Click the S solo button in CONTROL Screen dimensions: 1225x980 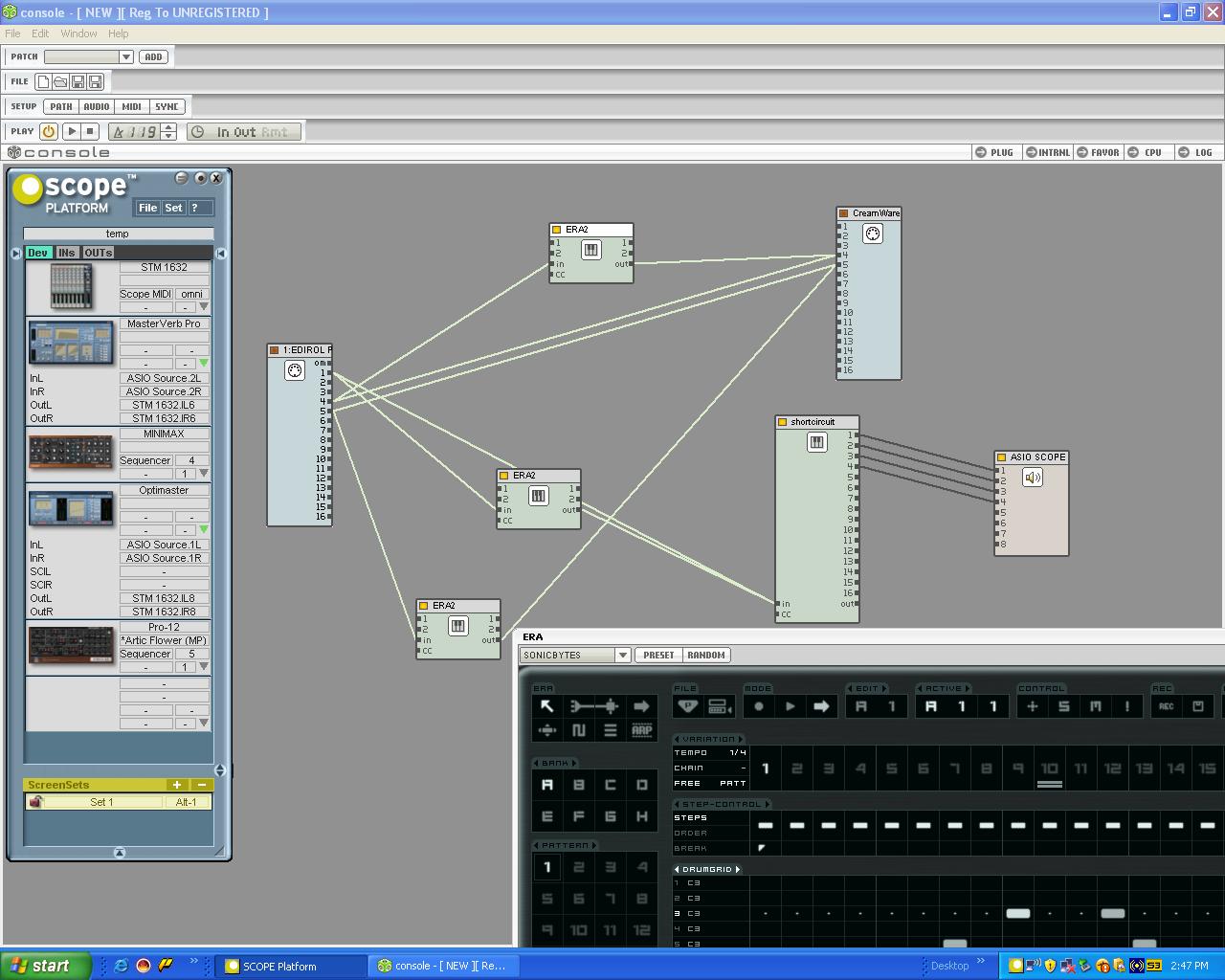click(x=1063, y=706)
